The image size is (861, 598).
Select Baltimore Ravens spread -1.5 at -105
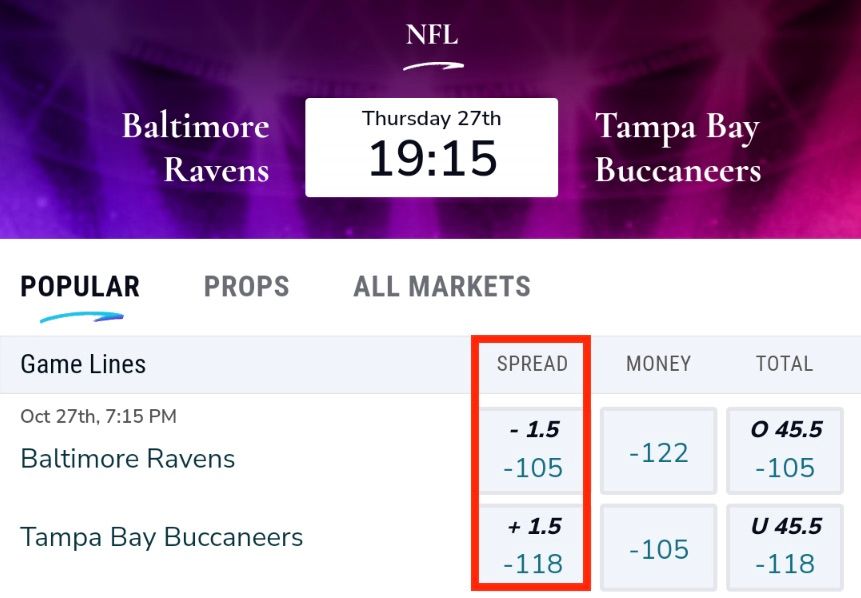coord(531,449)
